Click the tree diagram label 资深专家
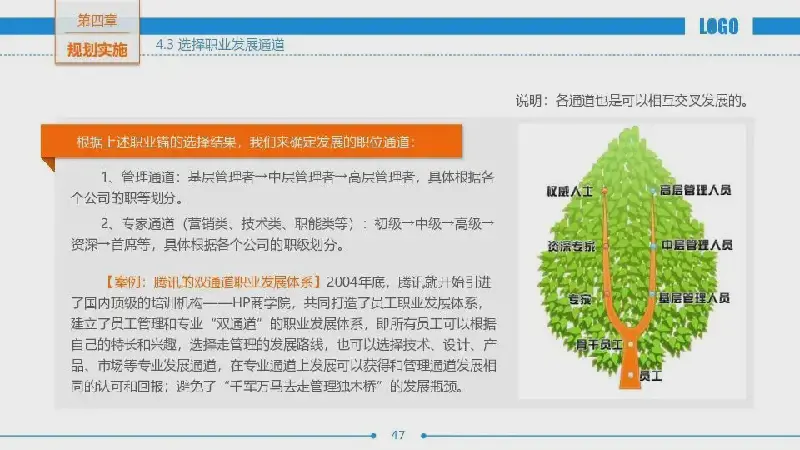Screen dimensions: 800x450 point(571,246)
